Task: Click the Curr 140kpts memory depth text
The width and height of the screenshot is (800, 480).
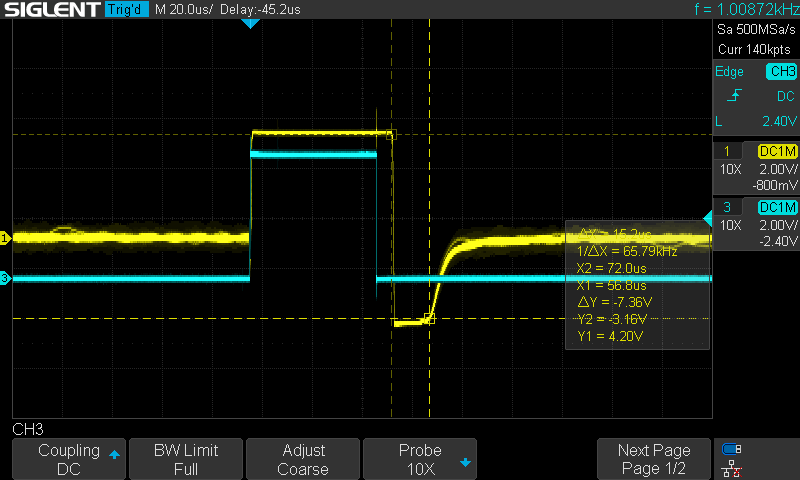Action: pyautogui.click(x=754, y=49)
